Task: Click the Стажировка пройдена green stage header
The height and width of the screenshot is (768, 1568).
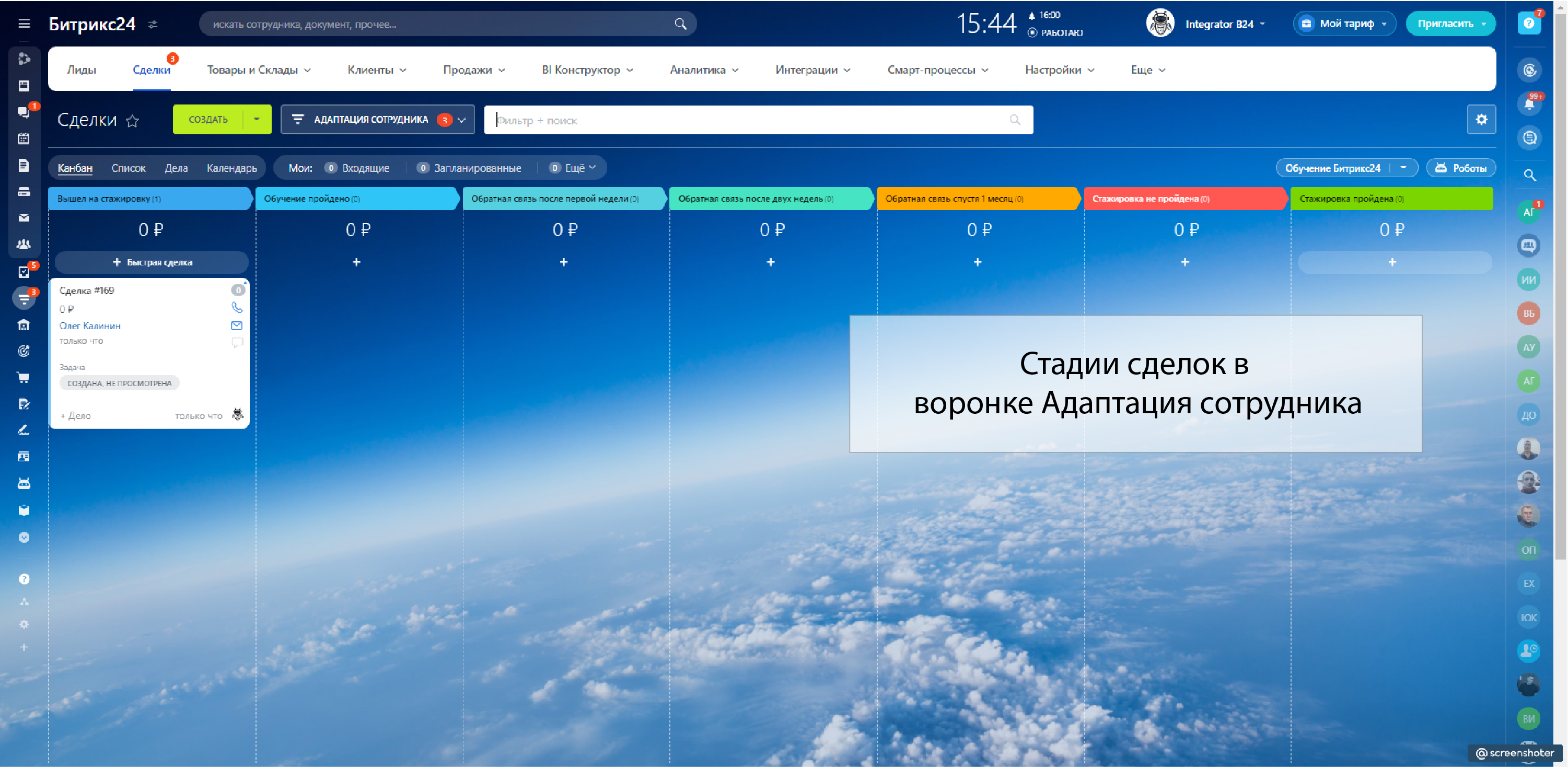Action: point(1391,199)
